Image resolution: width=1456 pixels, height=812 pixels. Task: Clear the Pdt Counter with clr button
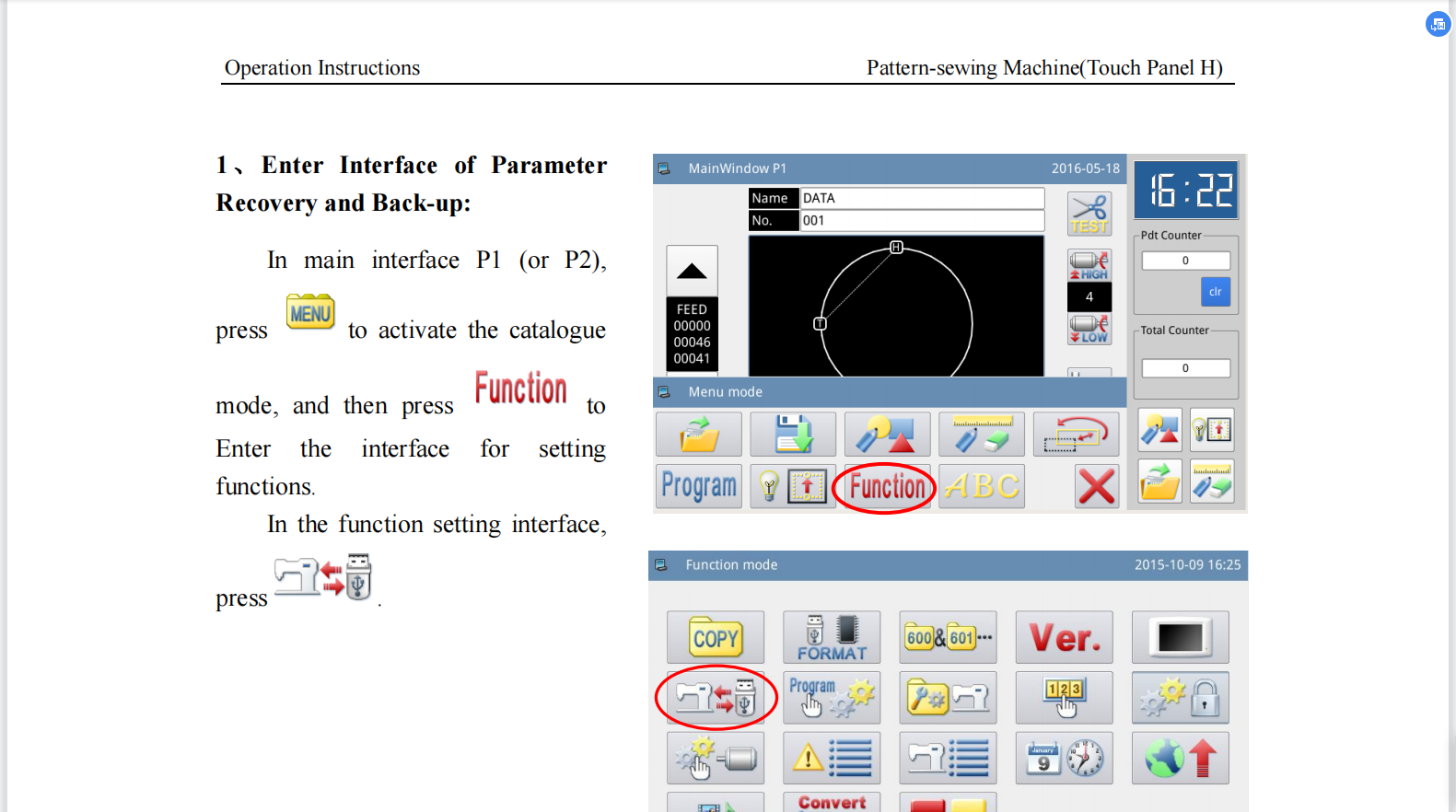[1216, 292]
